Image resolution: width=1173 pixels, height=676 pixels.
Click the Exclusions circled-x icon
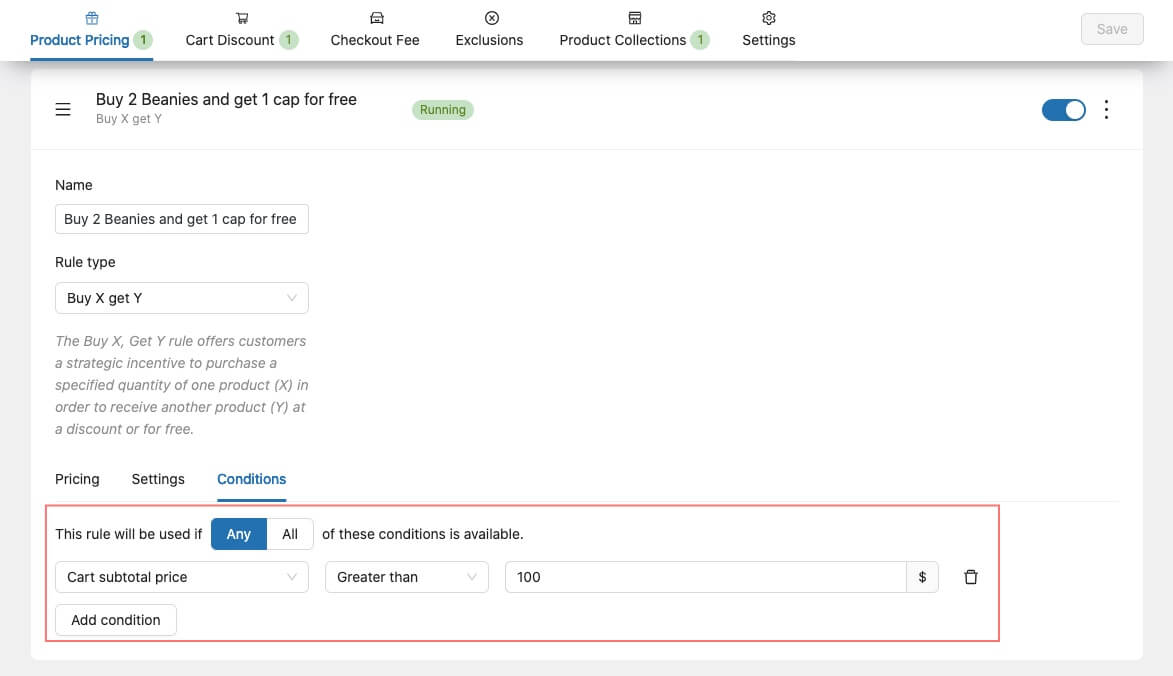pos(490,18)
